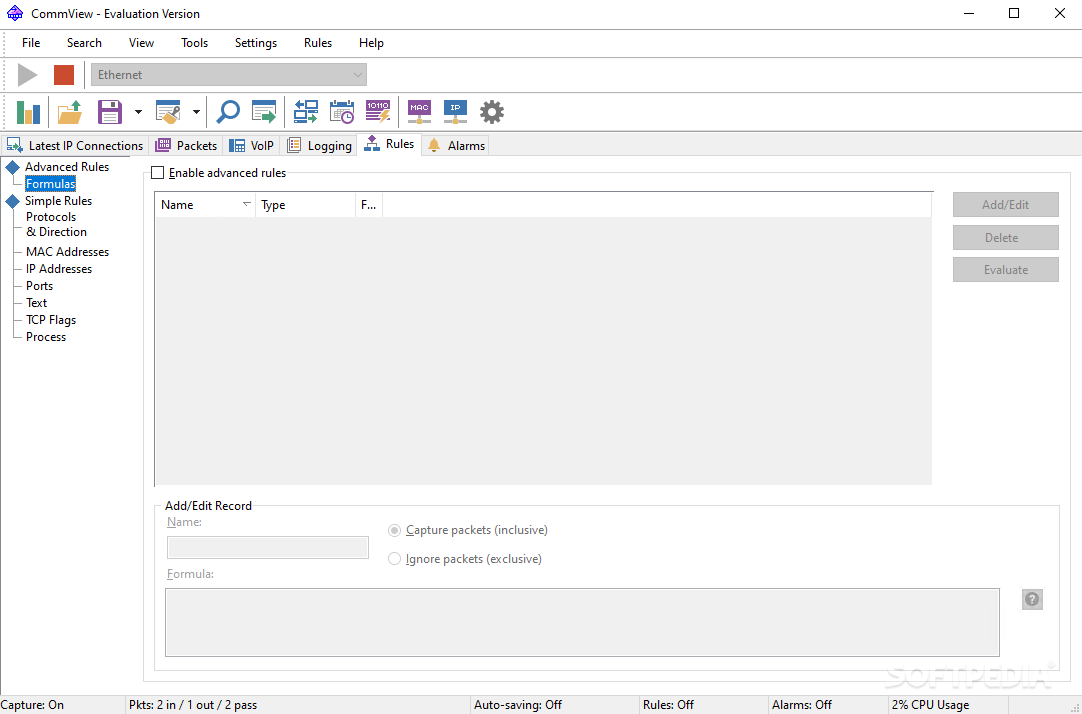Select Text in the rules tree
This screenshot has height=714, width=1082.
tap(37, 303)
